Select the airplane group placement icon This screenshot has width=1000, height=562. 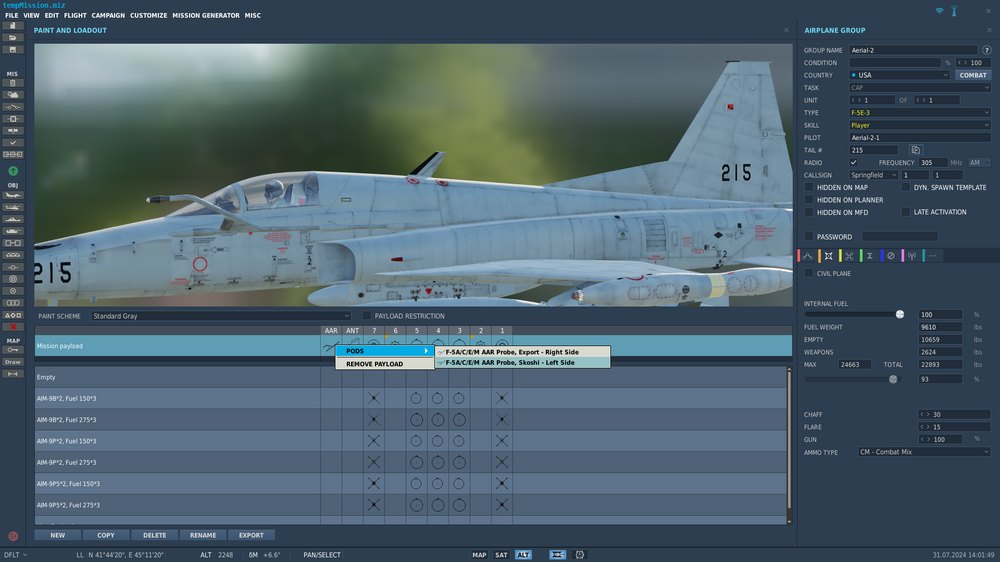(x=12, y=195)
